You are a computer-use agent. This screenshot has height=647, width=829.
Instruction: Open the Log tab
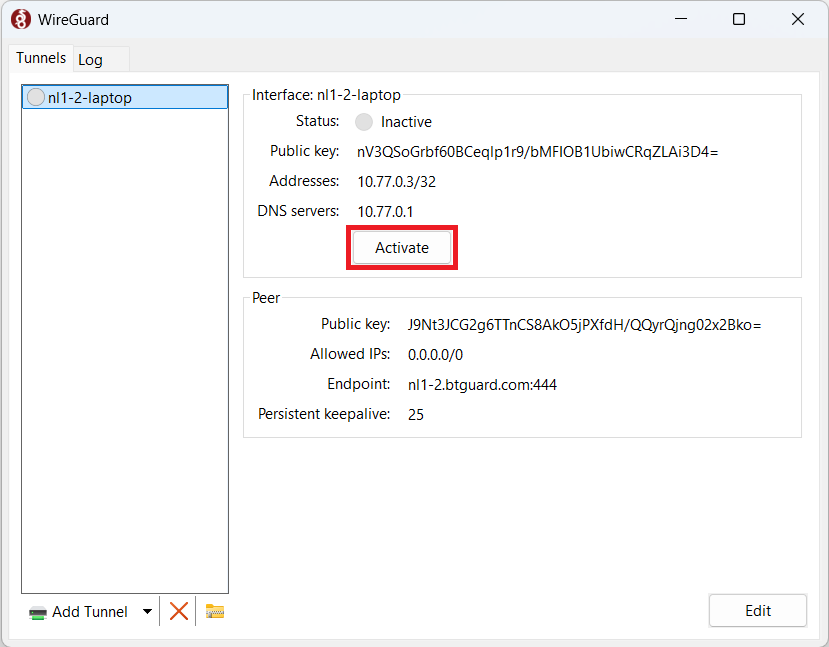tap(90, 60)
